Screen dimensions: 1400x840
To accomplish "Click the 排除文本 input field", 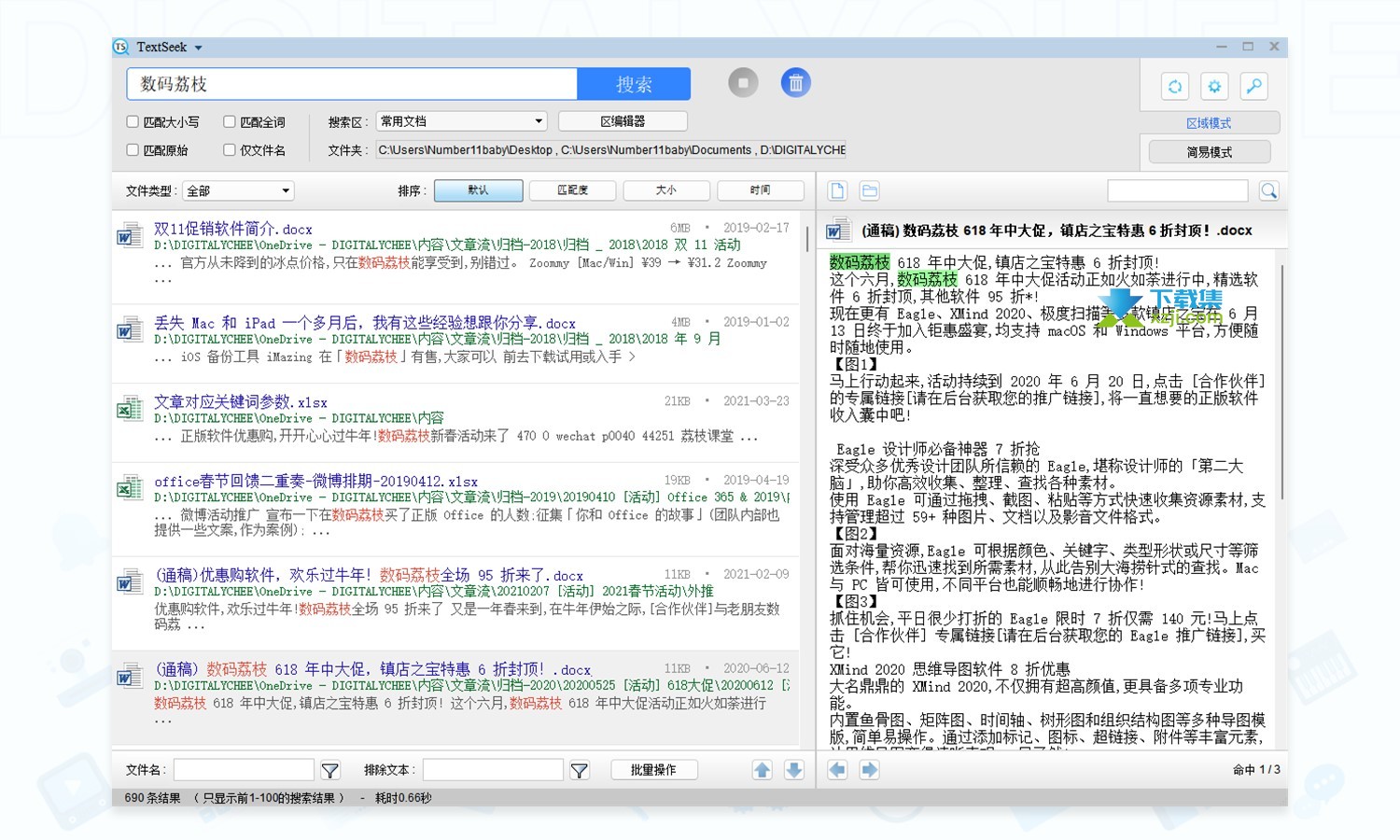I will (493, 770).
